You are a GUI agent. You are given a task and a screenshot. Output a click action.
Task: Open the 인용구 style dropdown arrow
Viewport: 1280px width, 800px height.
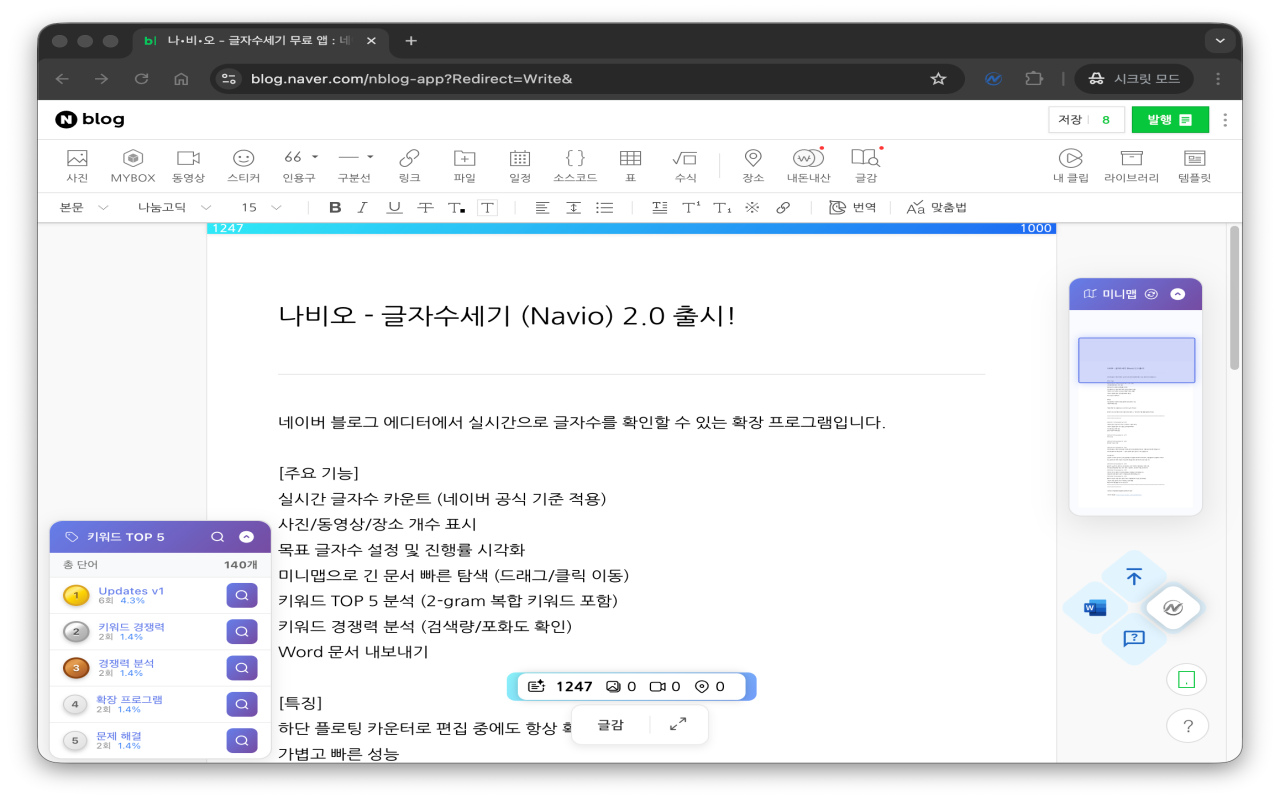315,157
